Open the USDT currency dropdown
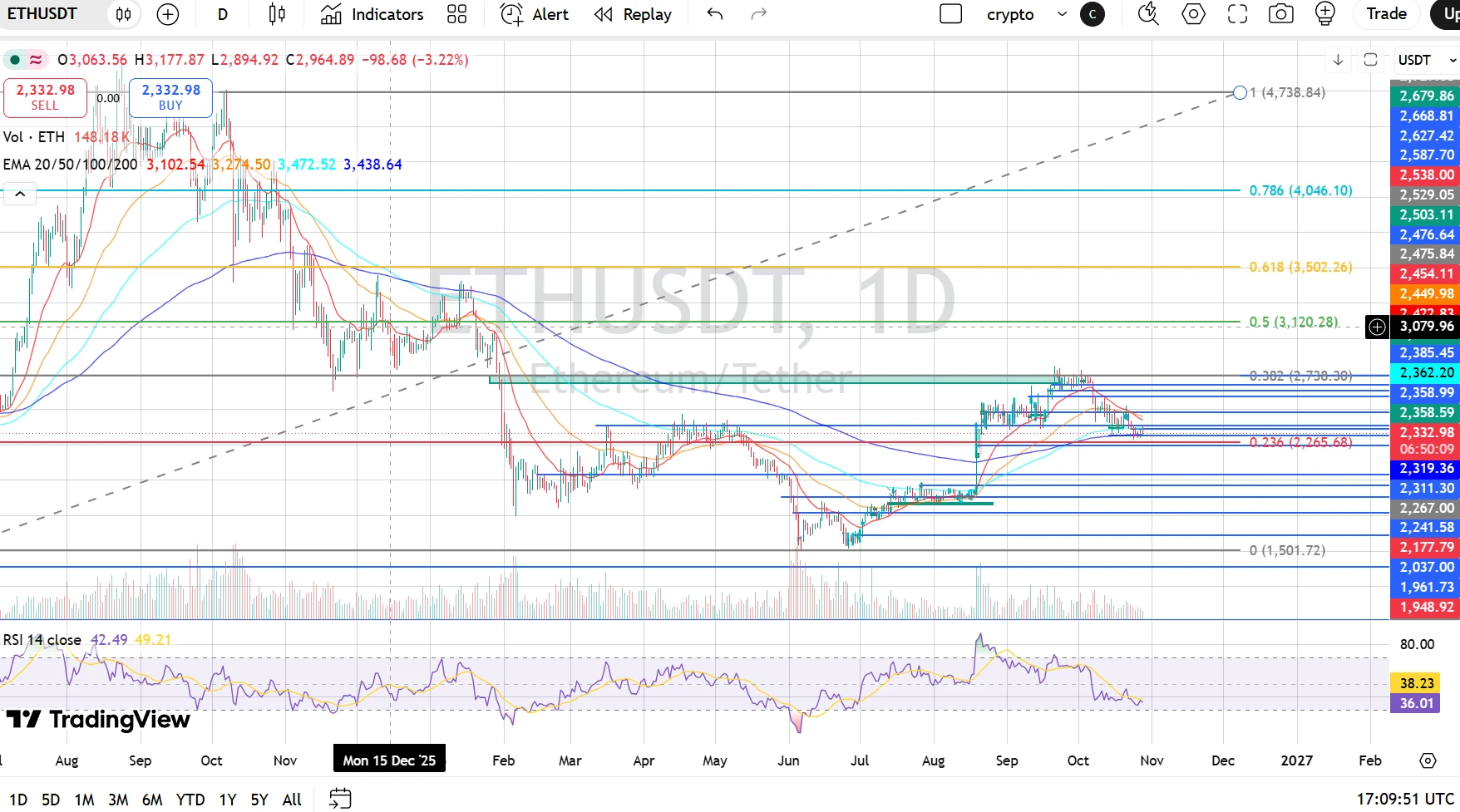This screenshot has width=1460, height=812. pos(1427,60)
